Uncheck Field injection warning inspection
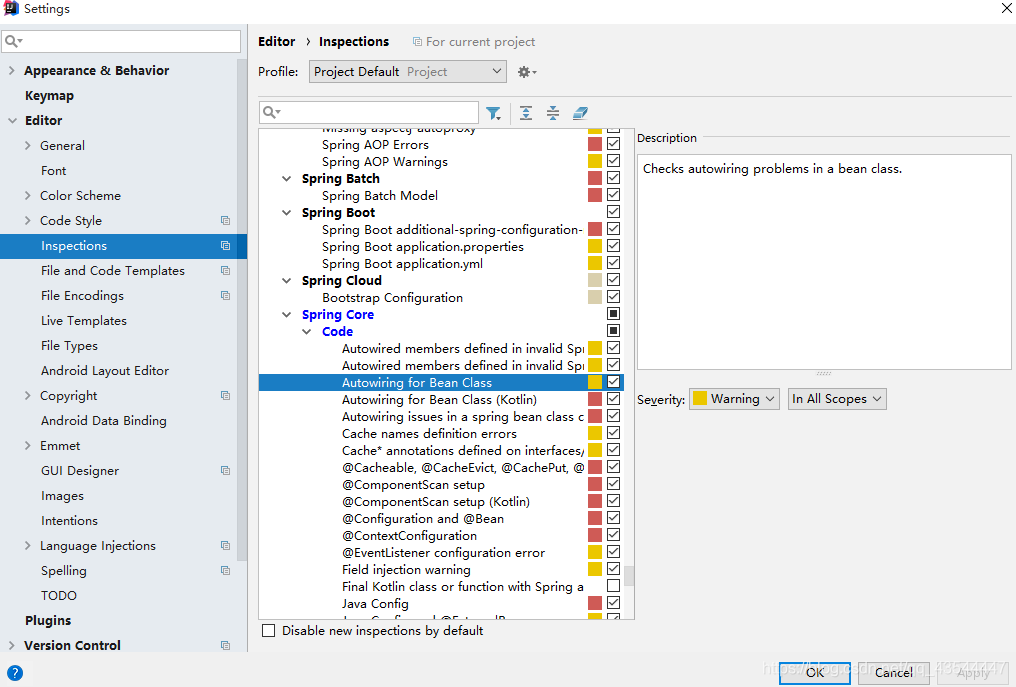Screen dimensions: 1016x687 tap(614, 569)
